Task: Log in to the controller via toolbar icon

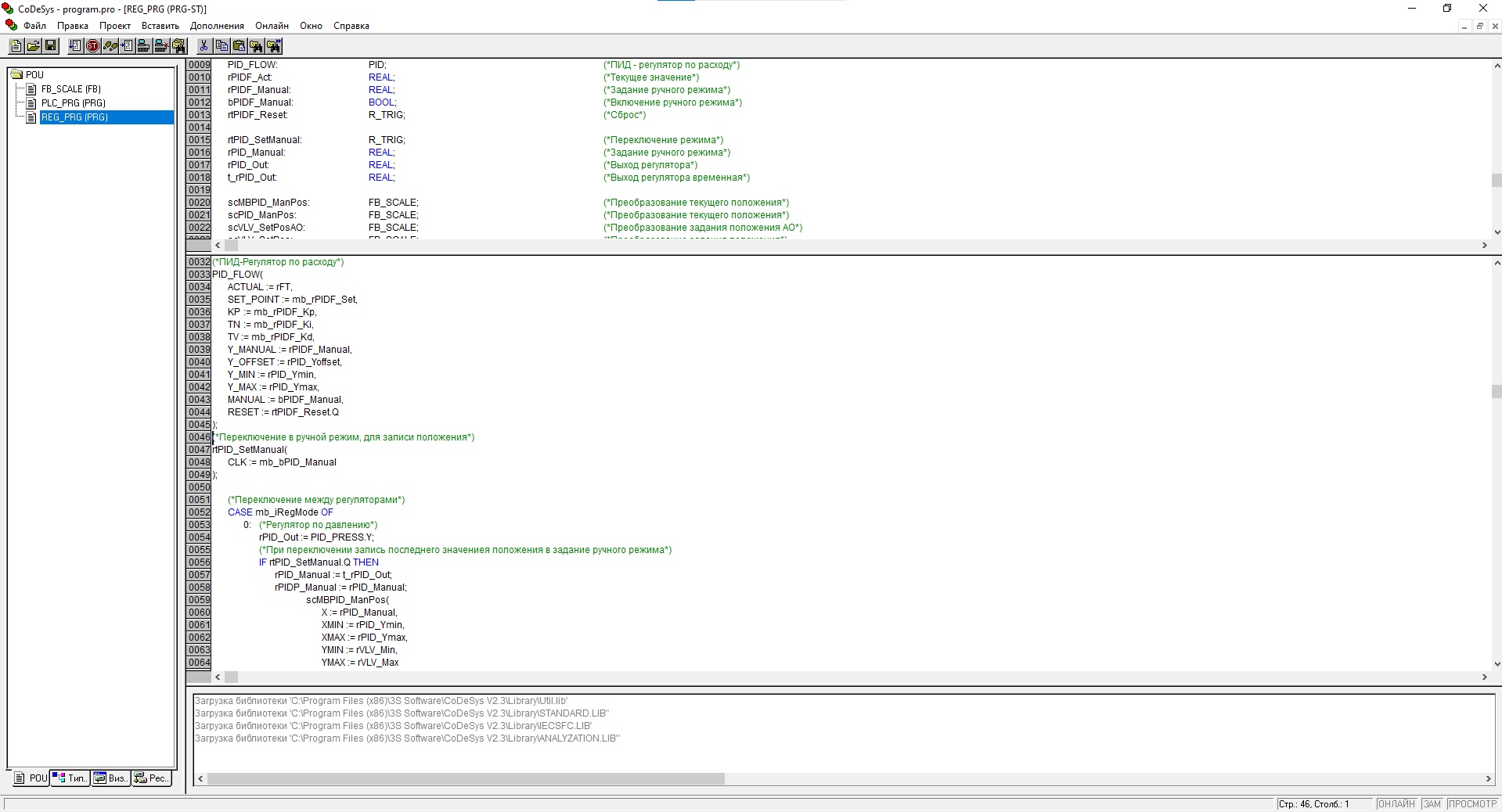Action: click(144, 45)
